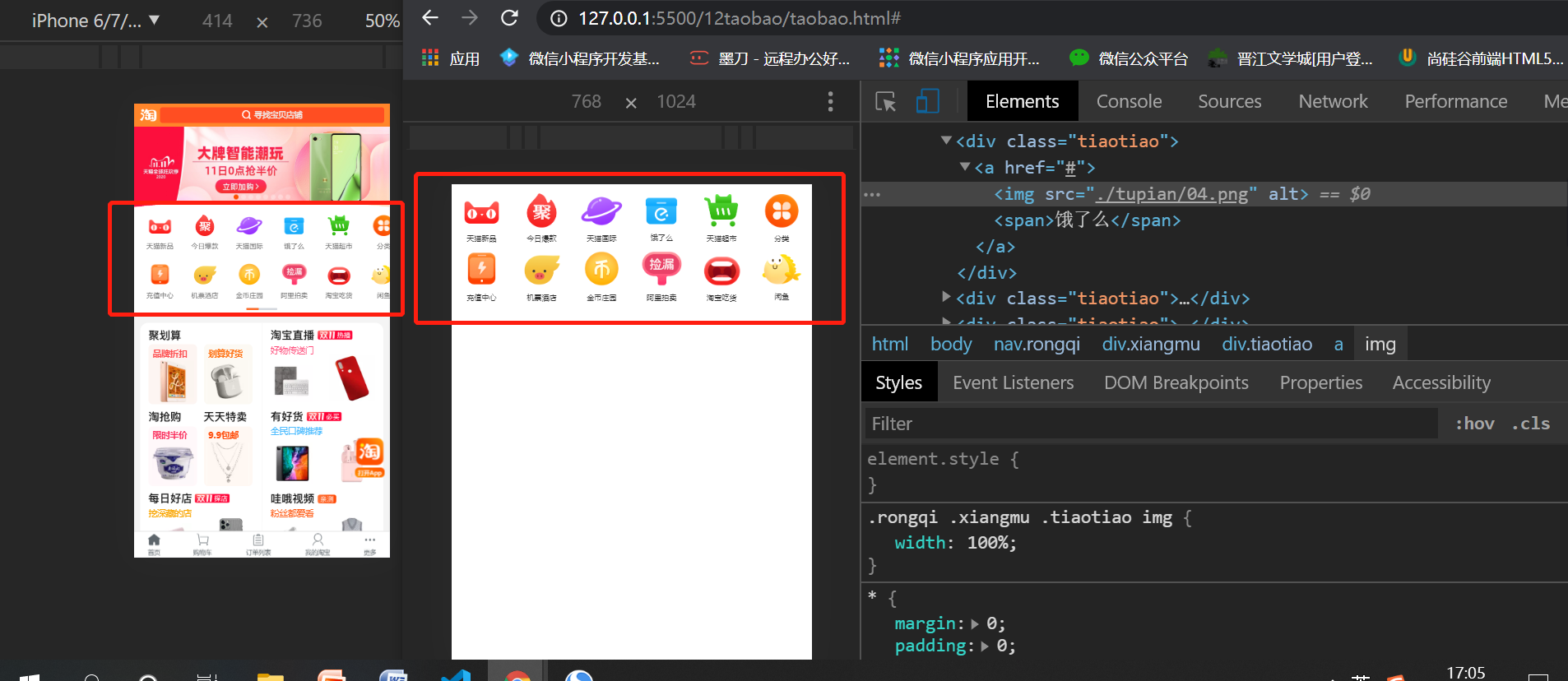Click 饿了么 icon in 768-wide preview
This screenshot has height=681, width=1568.
661,211
